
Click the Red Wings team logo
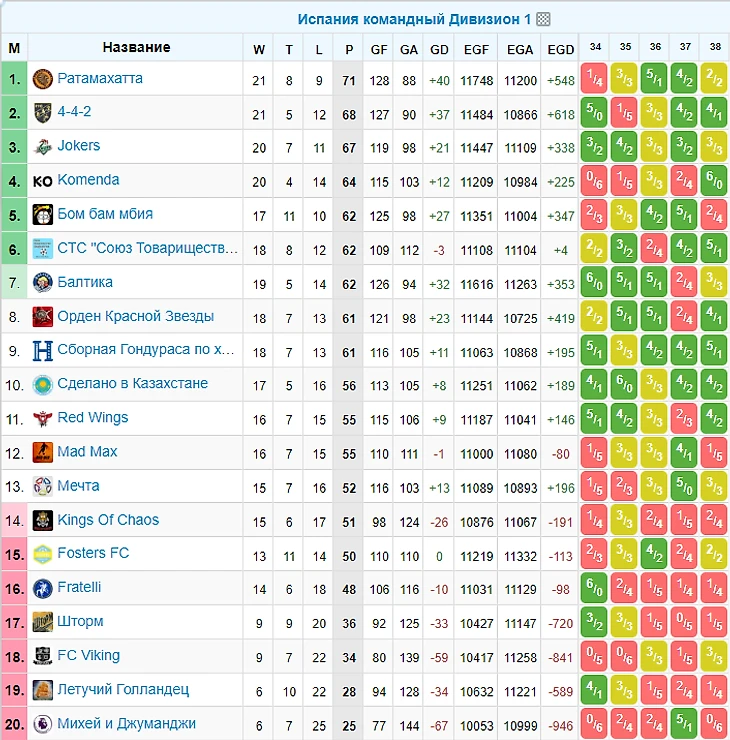(x=42, y=418)
